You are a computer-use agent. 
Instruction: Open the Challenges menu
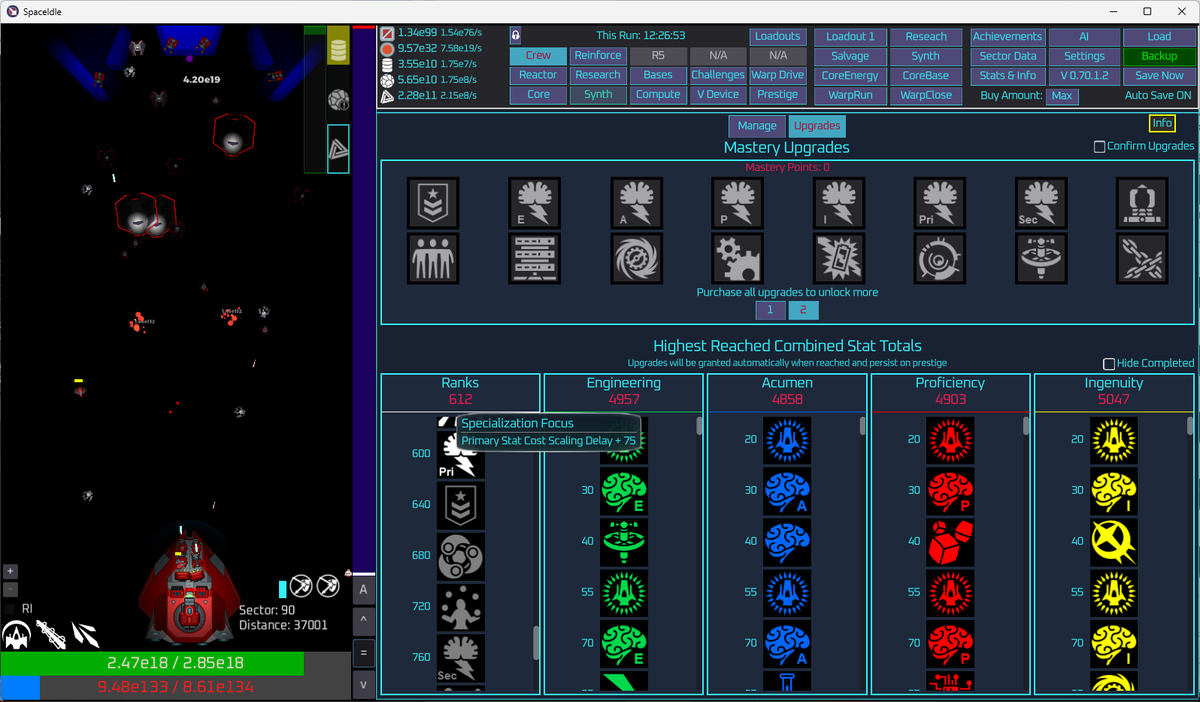coord(718,75)
